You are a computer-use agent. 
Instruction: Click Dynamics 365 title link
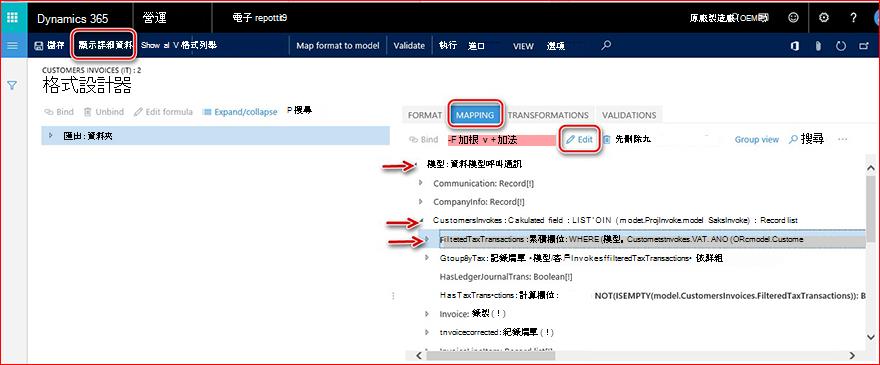coord(72,19)
